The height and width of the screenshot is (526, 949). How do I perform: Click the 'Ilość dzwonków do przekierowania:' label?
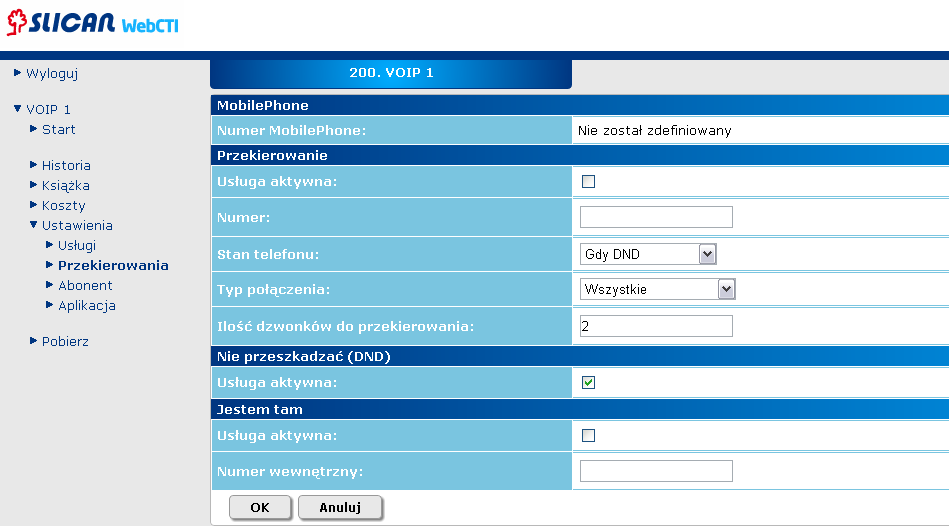pos(346,326)
